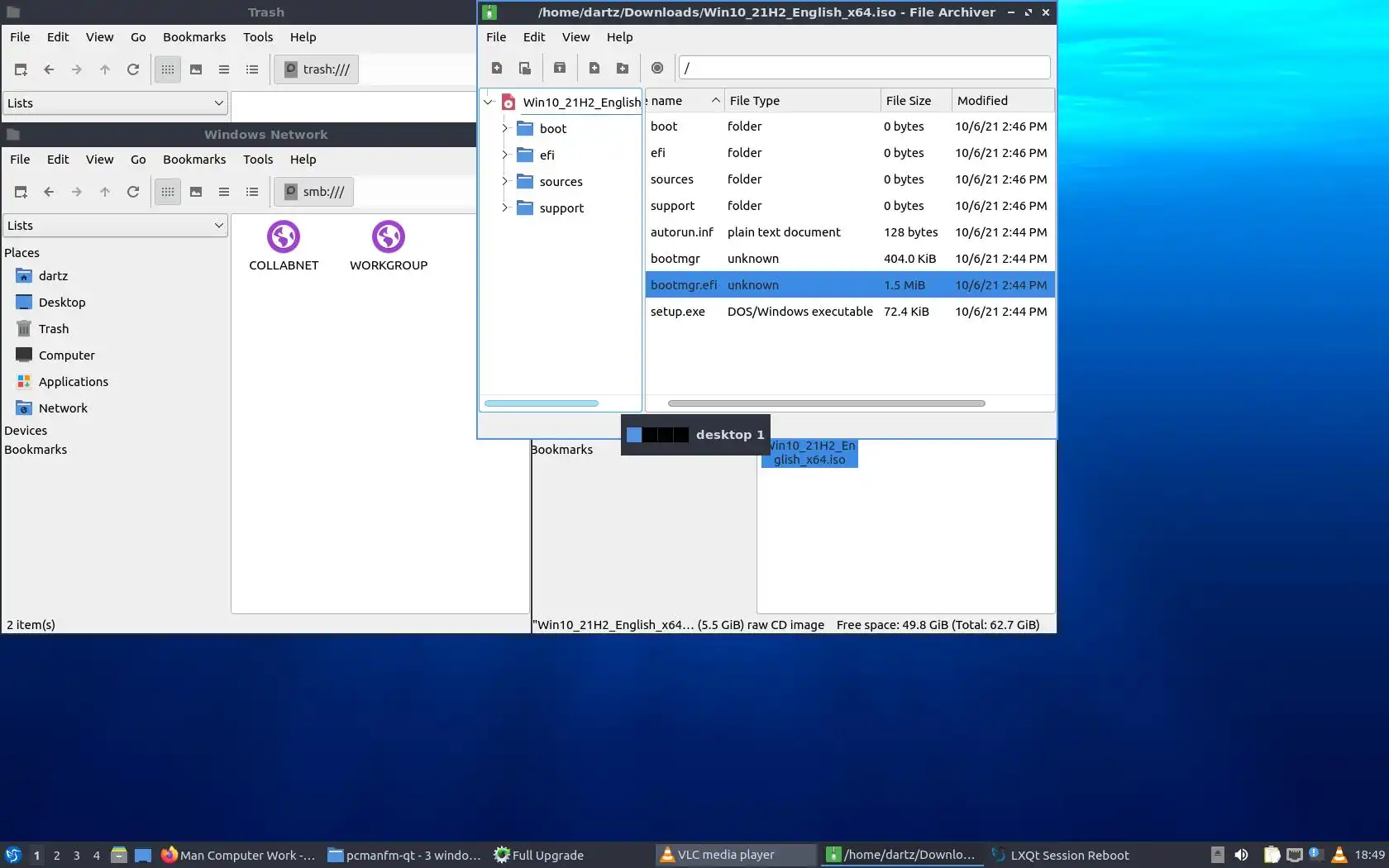Open the Tools menu in the Windows Network window
The width and height of the screenshot is (1389, 868).
[x=258, y=160]
